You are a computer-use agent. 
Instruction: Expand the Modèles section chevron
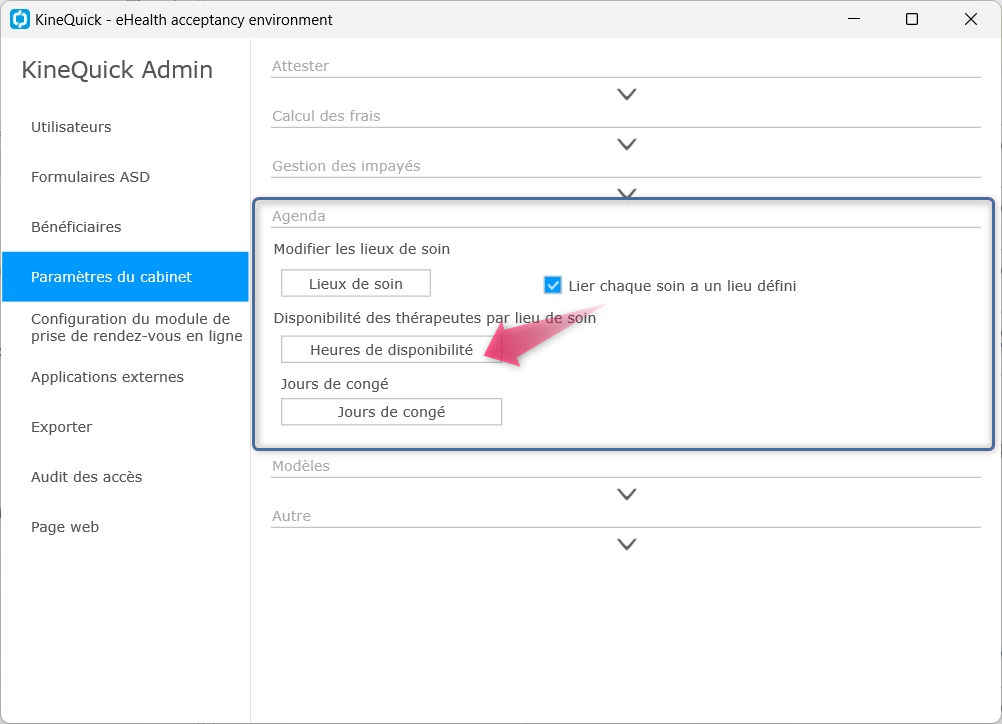tap(626, 495)
